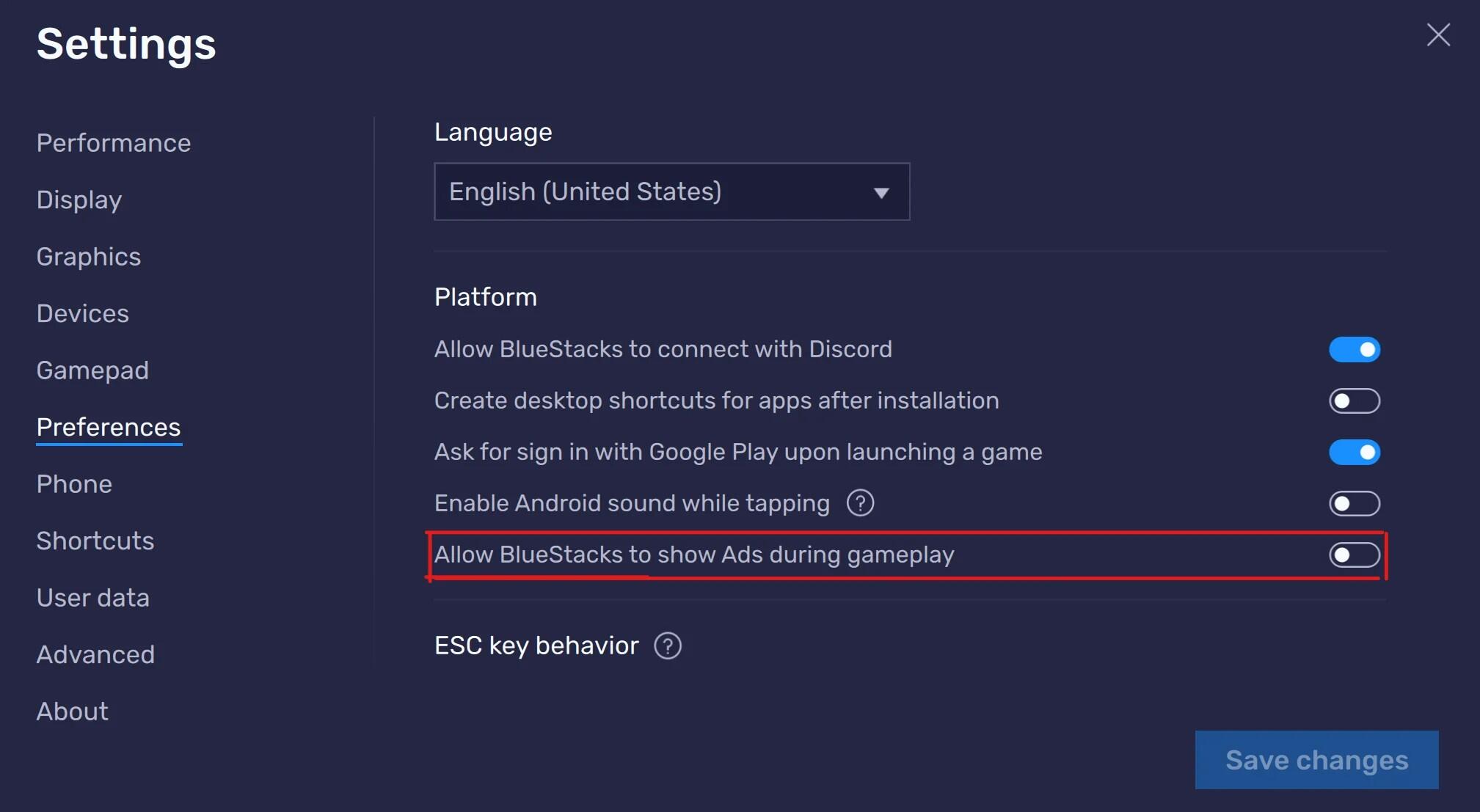Image resolution: width=1480 pixels, height=812 pixels.
Task: Go to the Graphics settings tab
Action: click(x=89, y=257)
